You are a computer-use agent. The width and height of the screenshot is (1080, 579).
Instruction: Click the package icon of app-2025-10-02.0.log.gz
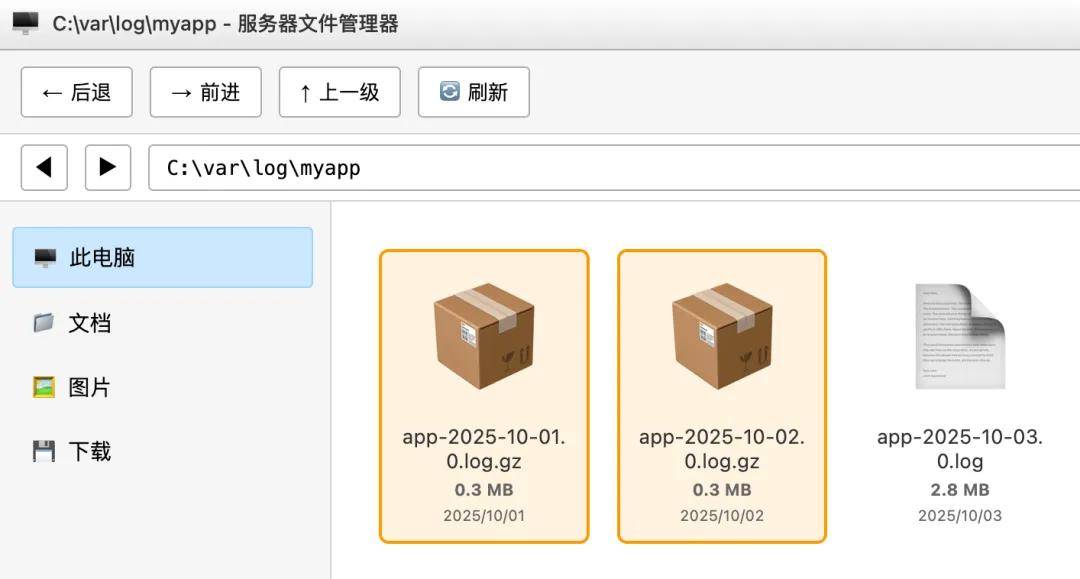722,336
